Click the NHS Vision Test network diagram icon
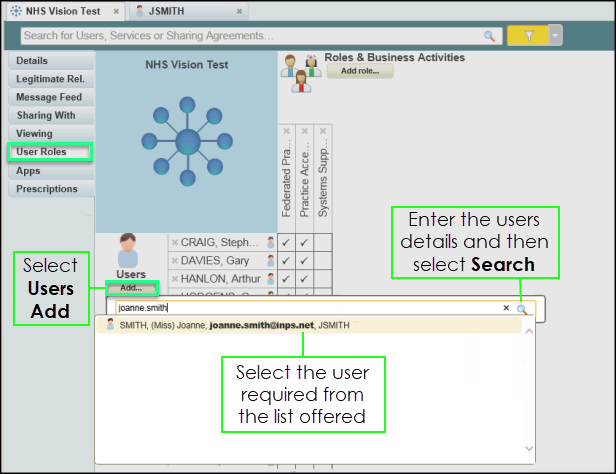Image resolution: width=616 pixels, height=474 pixels. (187, 142)
